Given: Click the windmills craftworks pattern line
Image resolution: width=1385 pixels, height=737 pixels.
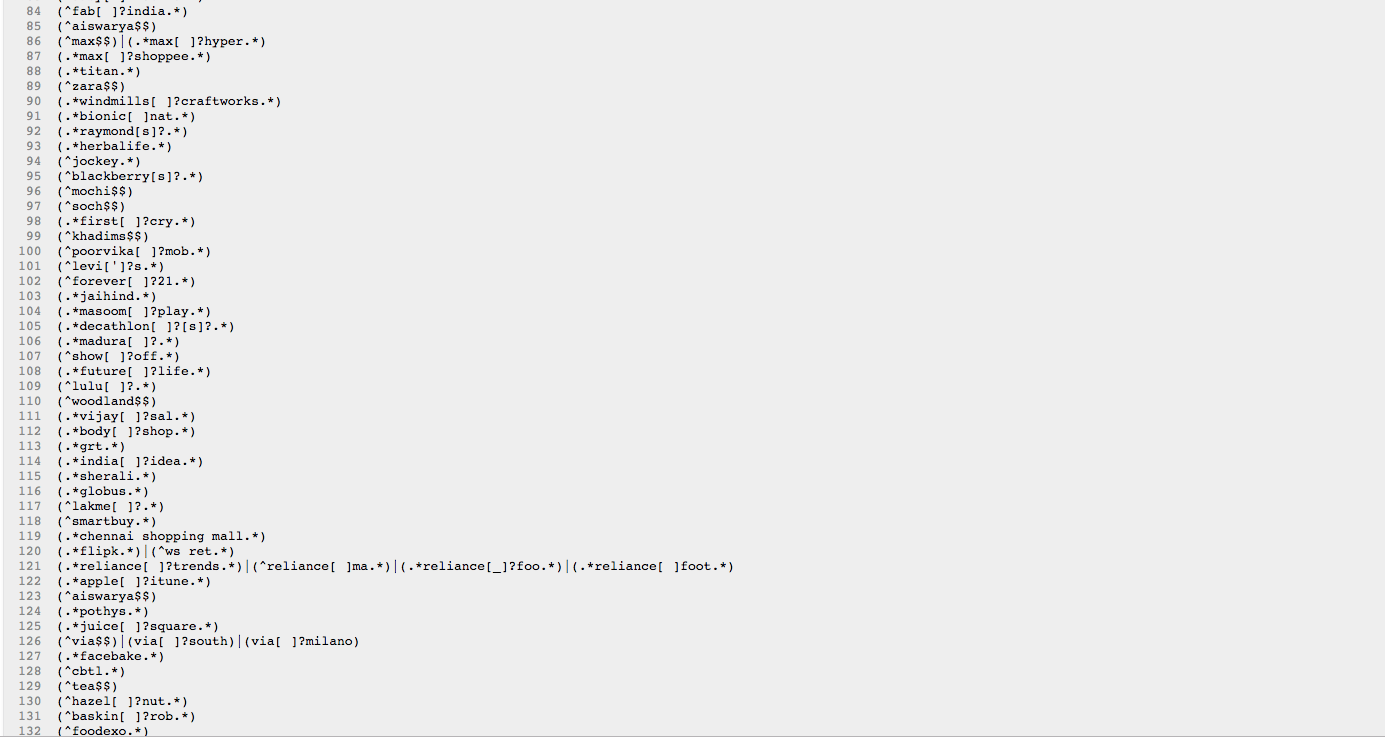Looking at the screenshot, I should (x=168, y=102).
